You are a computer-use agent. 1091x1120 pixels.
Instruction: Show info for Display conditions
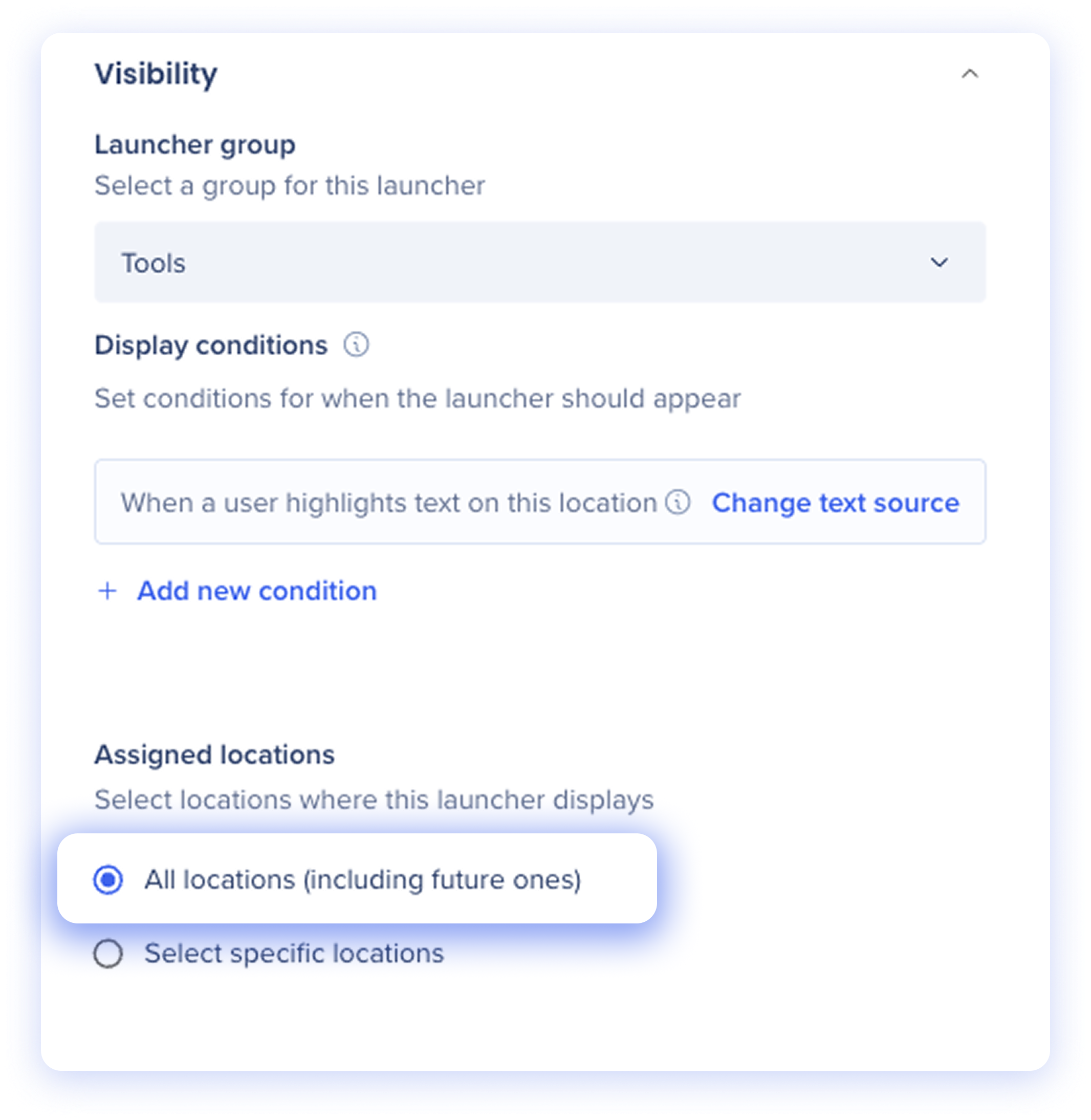coord(356,345)
